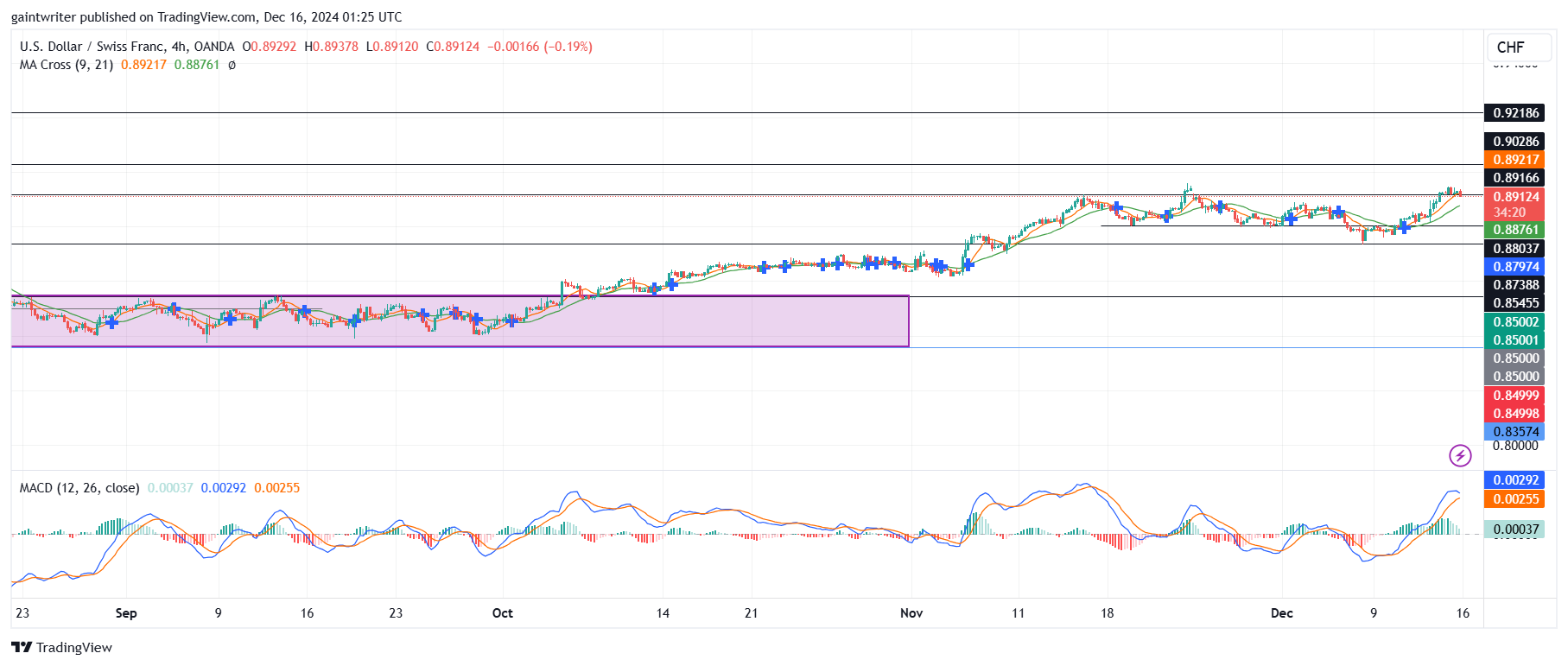Click the 0.85455 price axis label
The width and height of the screenshot is (1568, 666).
tap(1514, 303)
